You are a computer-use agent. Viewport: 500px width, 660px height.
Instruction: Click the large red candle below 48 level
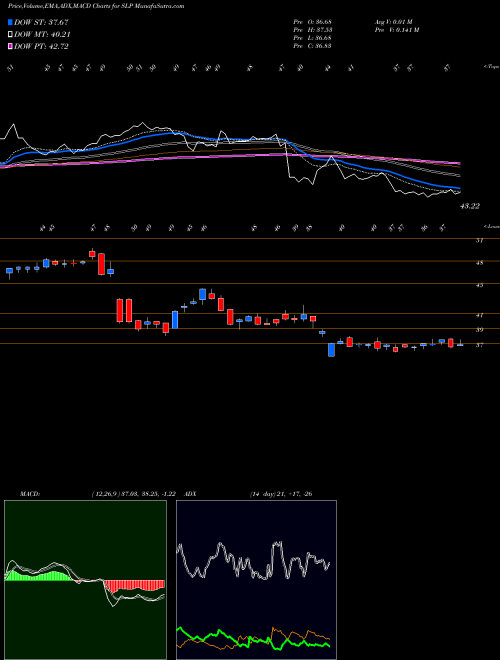tap(101, 264)
